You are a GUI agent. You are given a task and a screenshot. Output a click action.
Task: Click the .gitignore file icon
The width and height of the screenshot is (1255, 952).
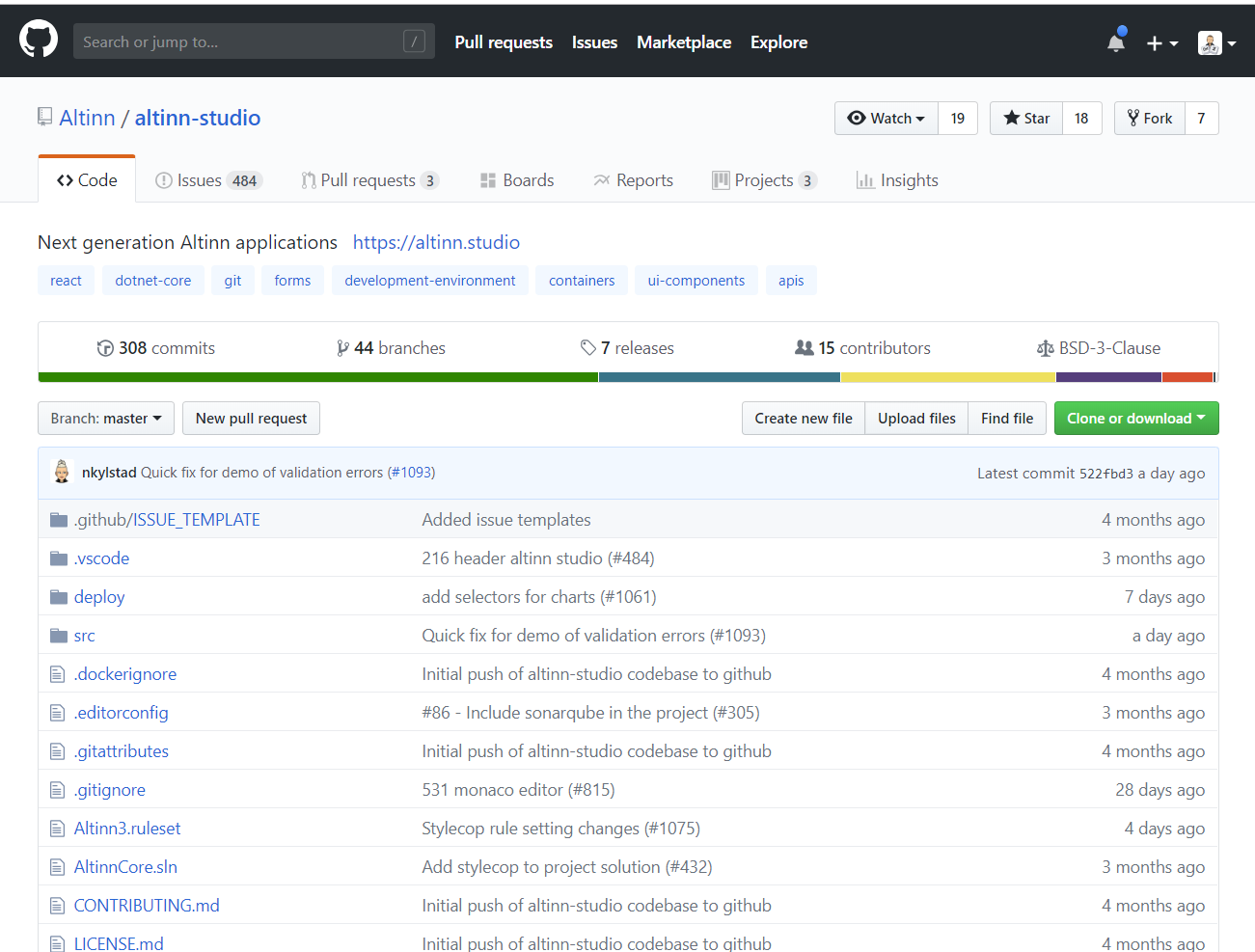pos(57,790)
